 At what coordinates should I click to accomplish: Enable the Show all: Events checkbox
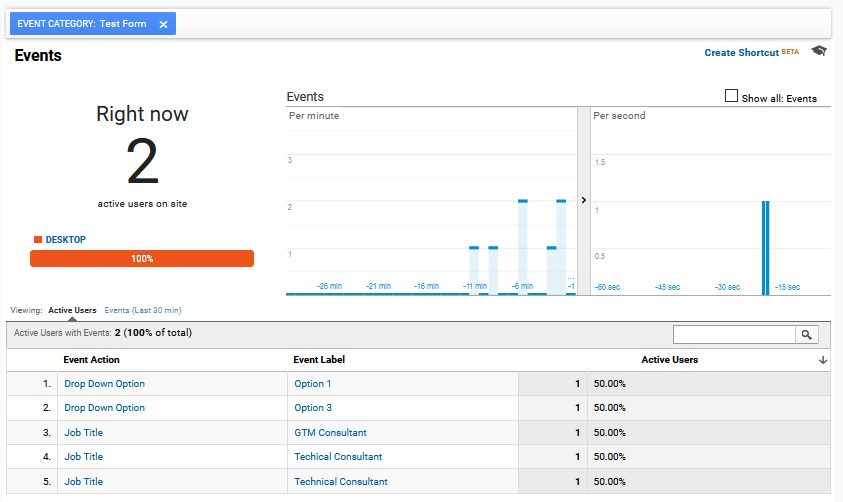tap(731, 97)
